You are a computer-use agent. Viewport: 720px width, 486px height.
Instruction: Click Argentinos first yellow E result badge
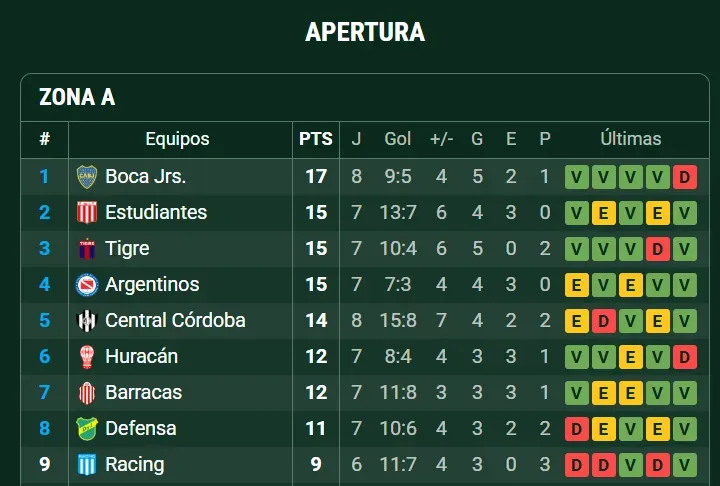click(x=576, y=285)
